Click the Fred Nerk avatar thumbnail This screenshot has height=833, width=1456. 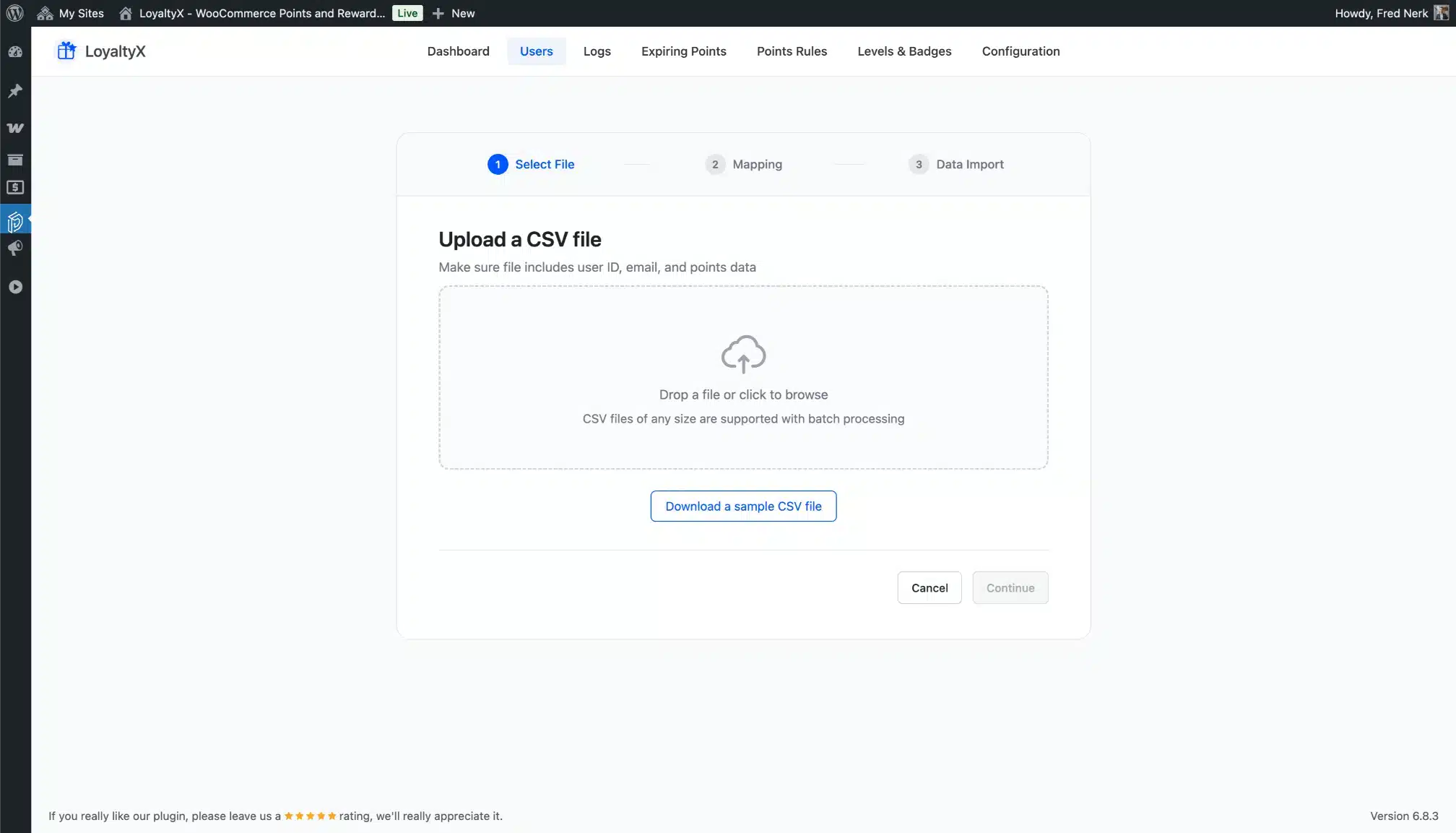coord(1441,13)
